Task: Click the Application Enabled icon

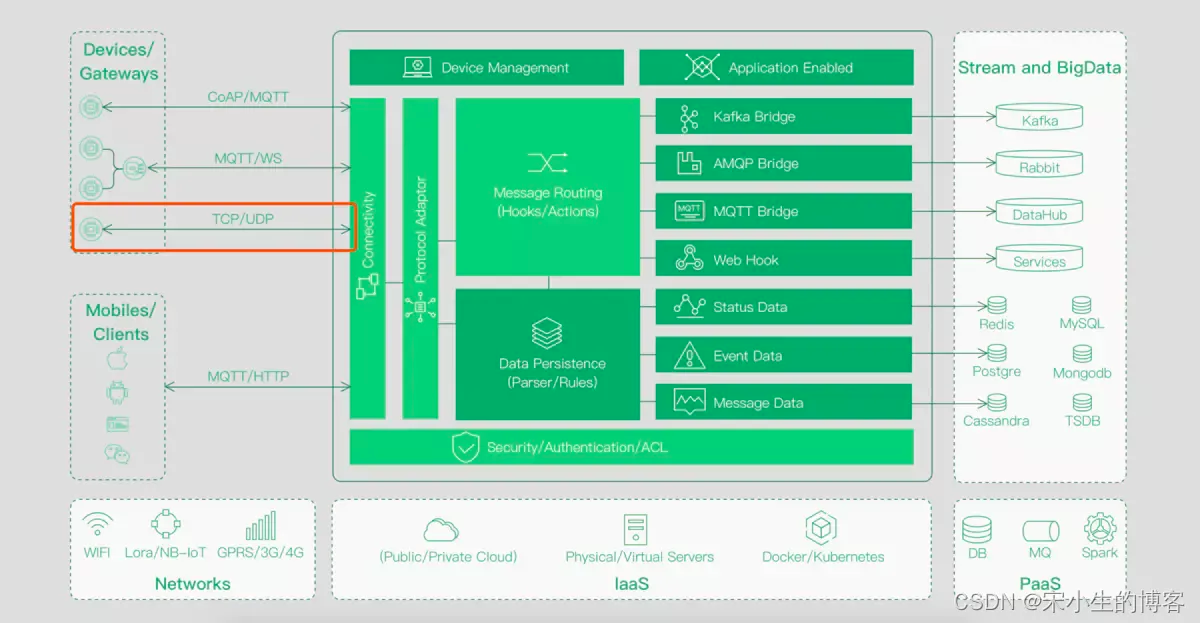Action: click(x=702, y=68)
